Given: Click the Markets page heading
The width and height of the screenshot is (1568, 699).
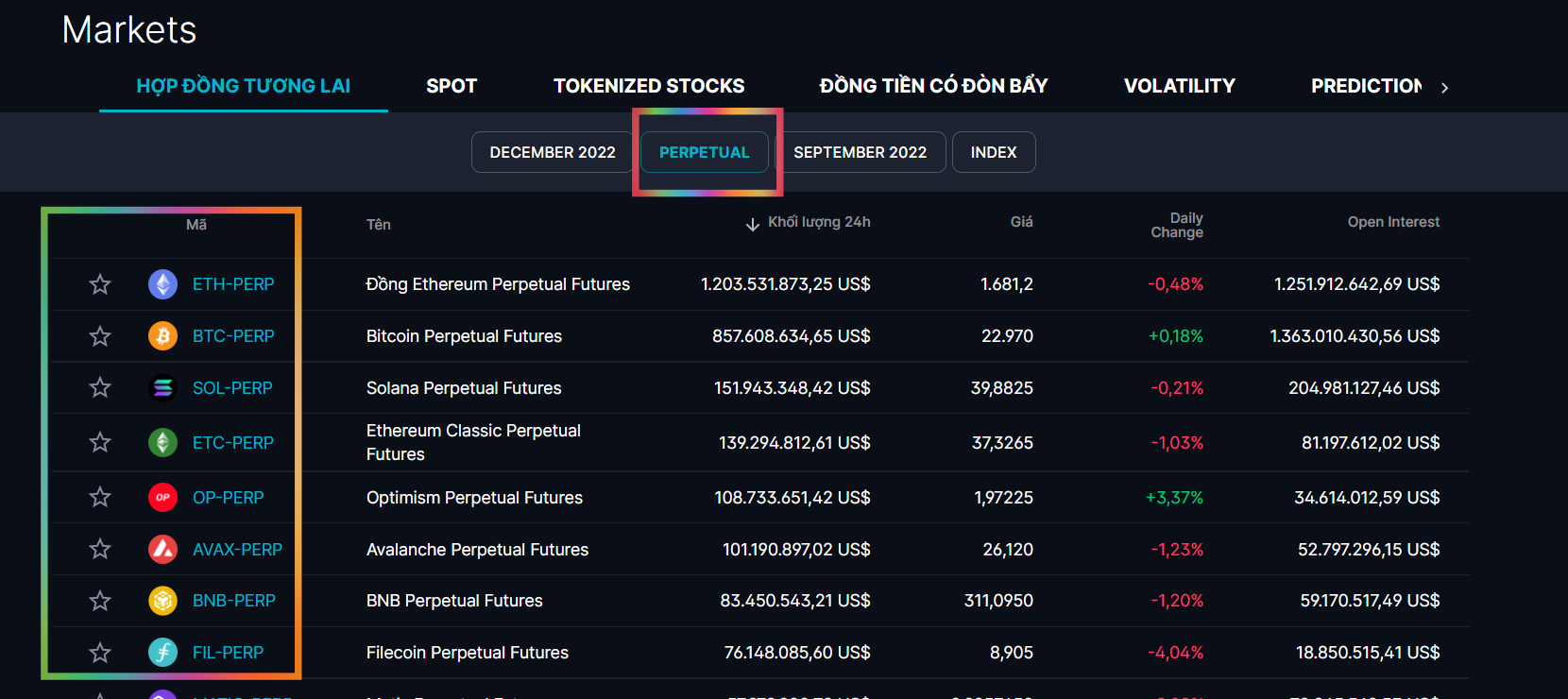Looking at the screenshot, I should pyautogui.click(x=129, y=30).
